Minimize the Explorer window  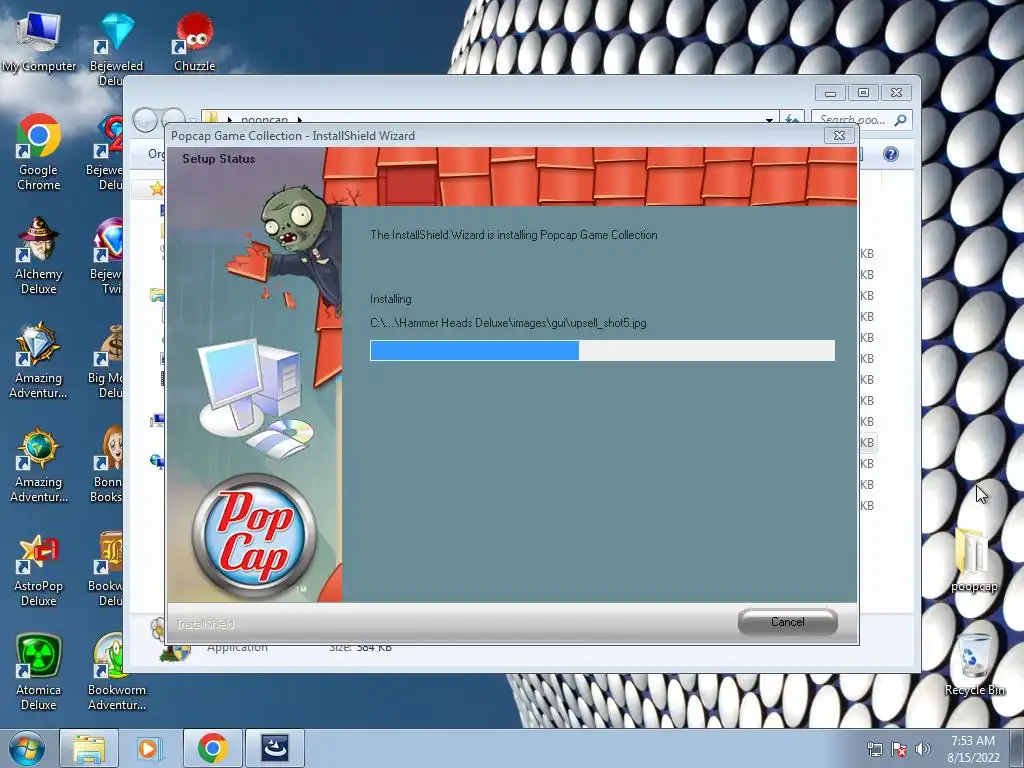830,93
